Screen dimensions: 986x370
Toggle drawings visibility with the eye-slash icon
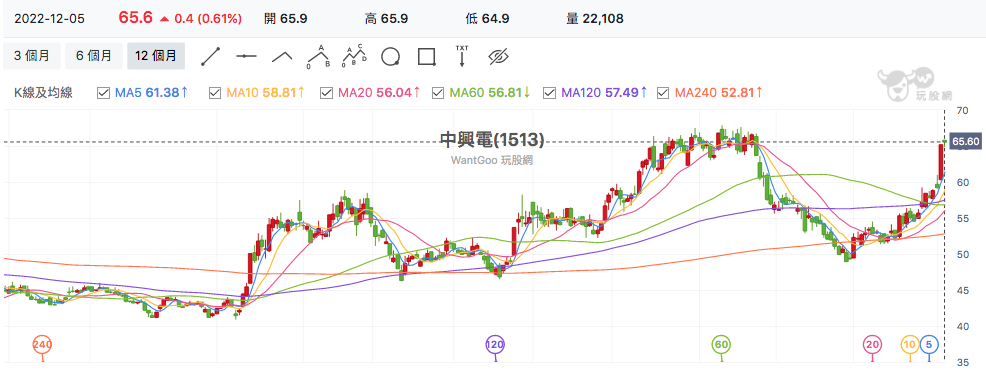(498, 57)
